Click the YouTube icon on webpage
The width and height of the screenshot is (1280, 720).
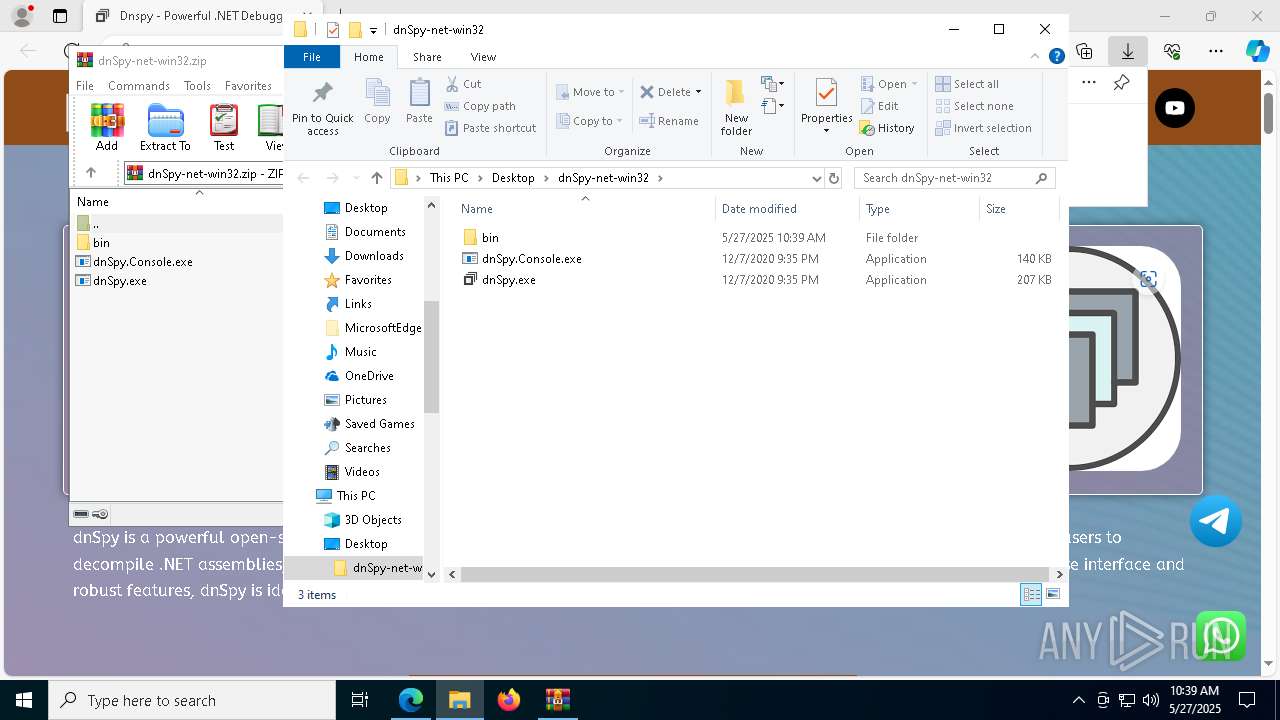point(1175,108)
